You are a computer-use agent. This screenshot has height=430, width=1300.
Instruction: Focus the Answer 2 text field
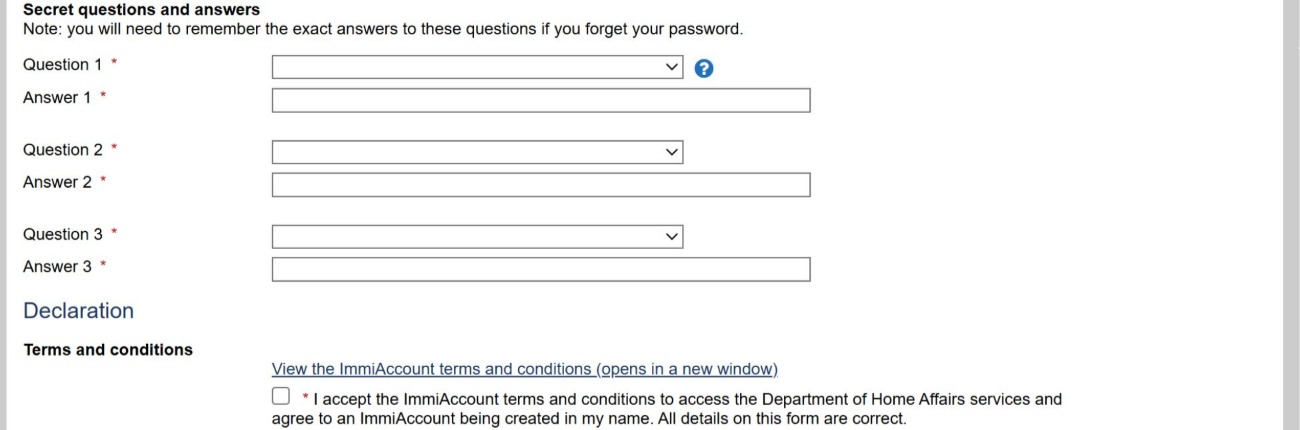pyautogui.click(x=540, y=185)
